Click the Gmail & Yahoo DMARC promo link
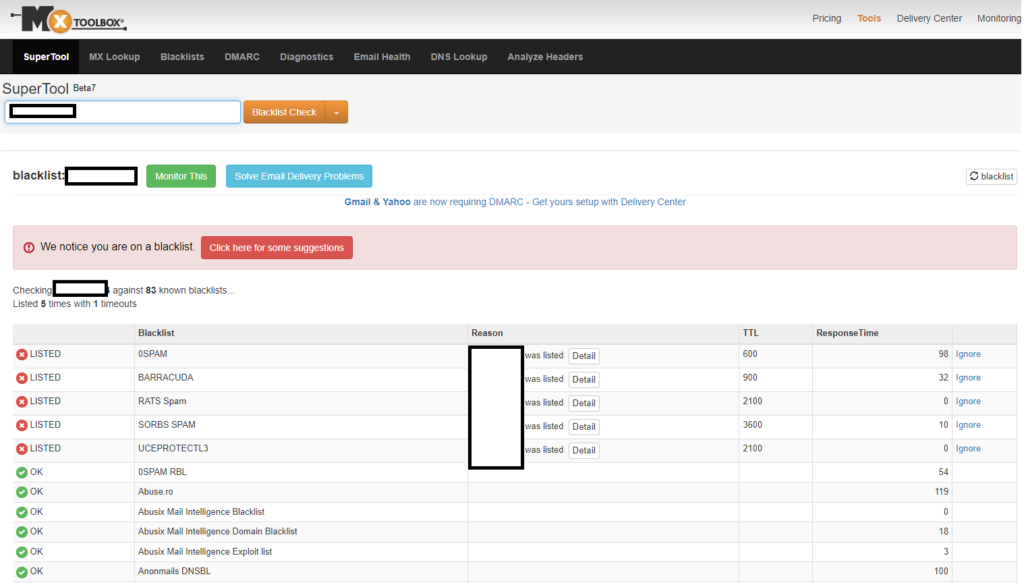 coord(515,202)
